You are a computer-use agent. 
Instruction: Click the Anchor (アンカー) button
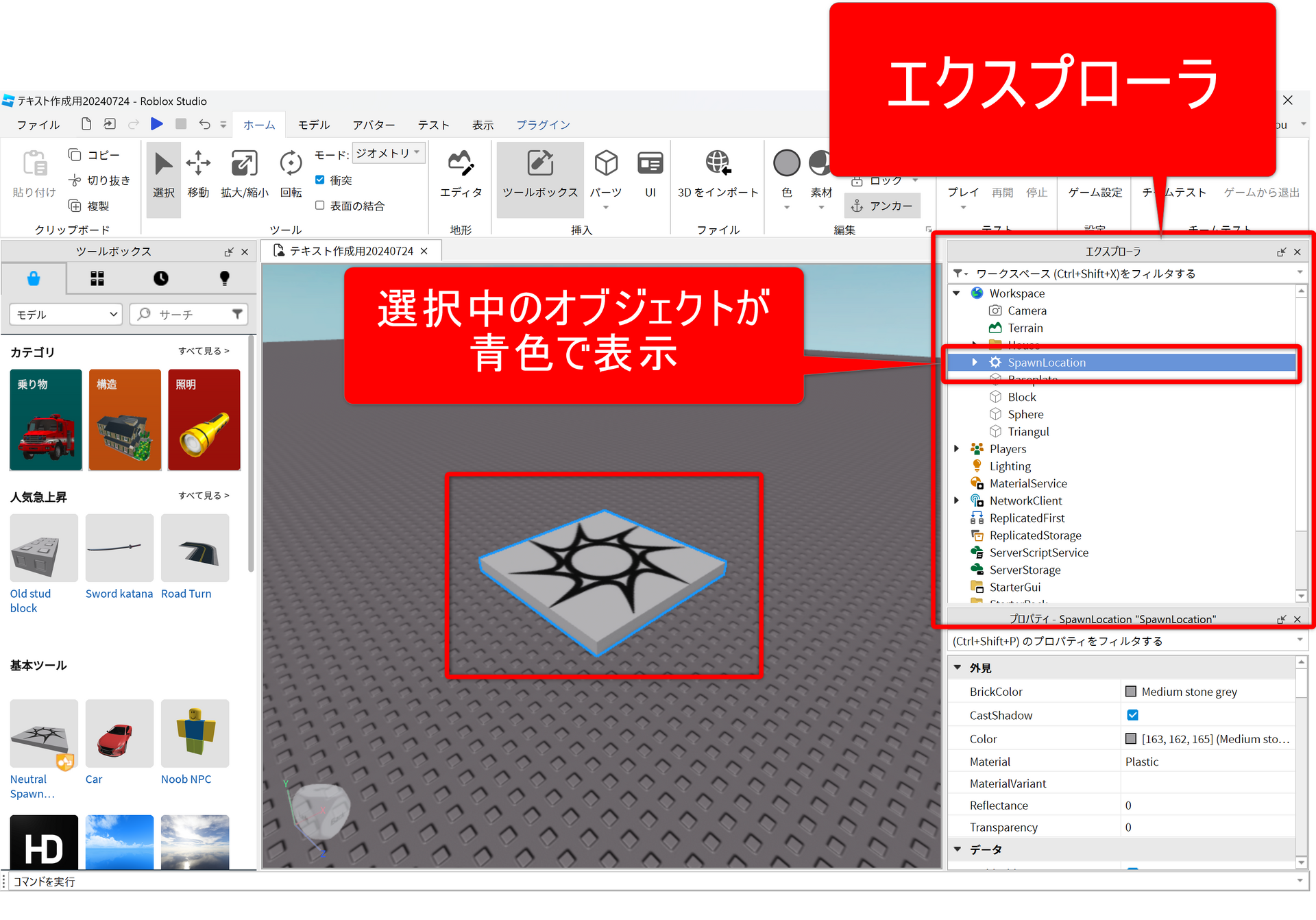click(x=882, y=206)
